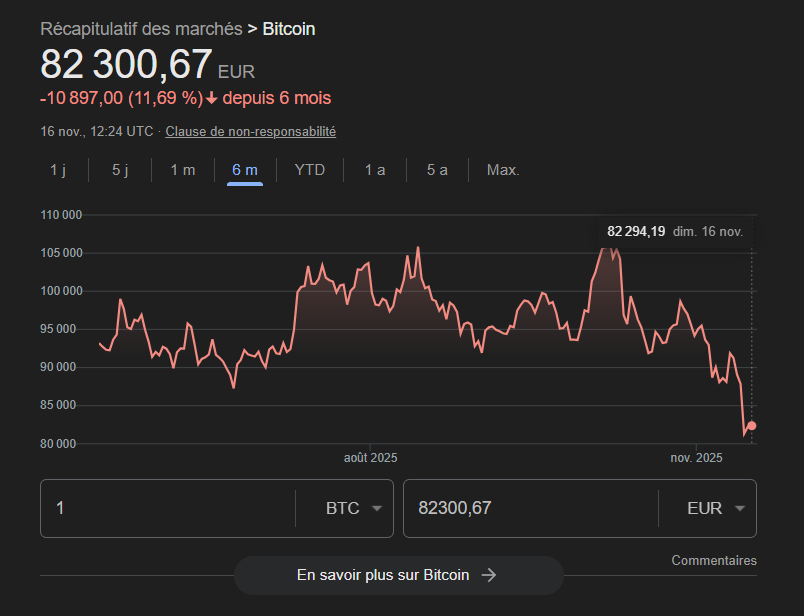Click the BTC dropdown arrow
The image size is (804, 616).
click(x=377, y=508)
